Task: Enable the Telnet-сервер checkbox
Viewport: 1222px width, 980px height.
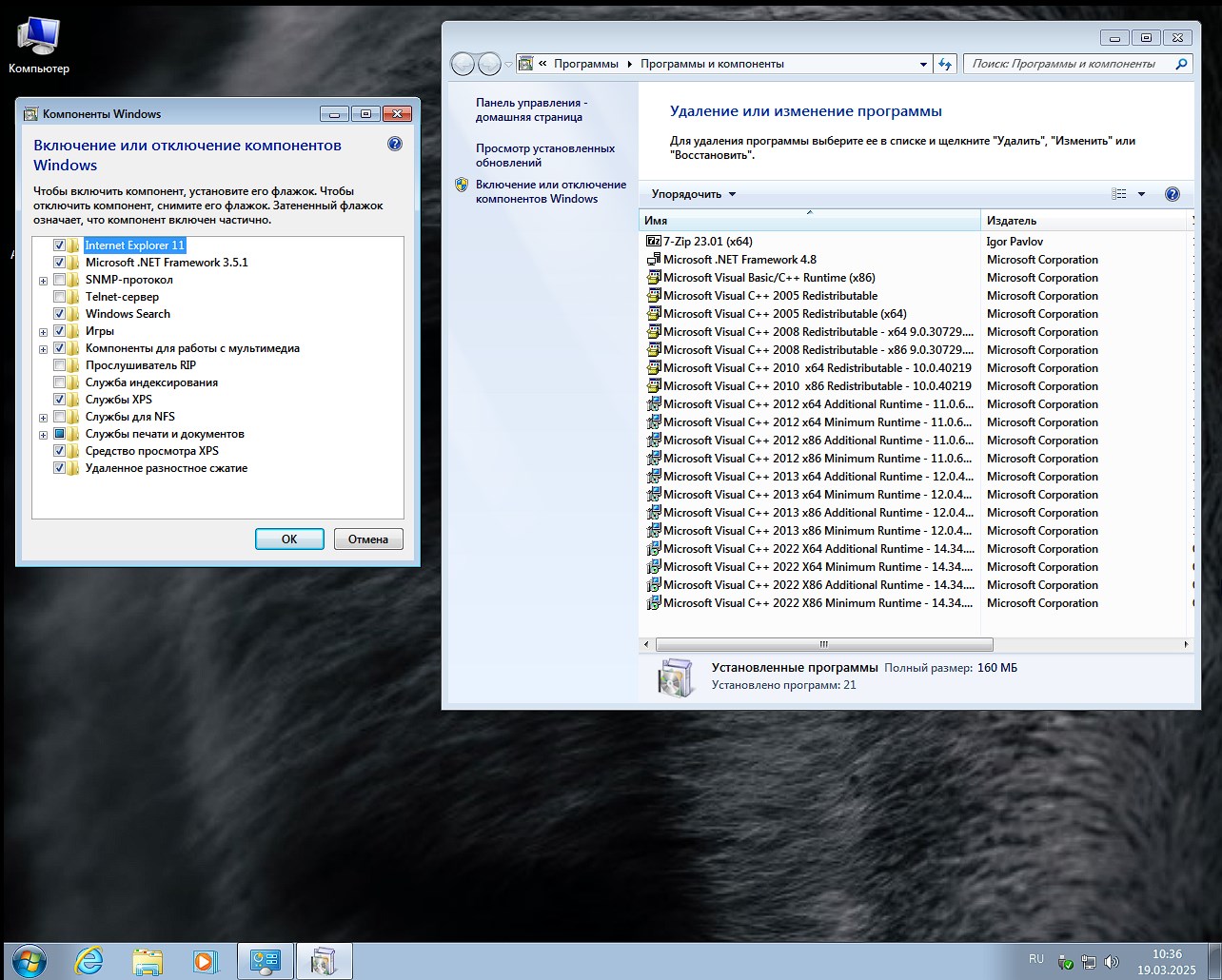Action: (60, 297)
